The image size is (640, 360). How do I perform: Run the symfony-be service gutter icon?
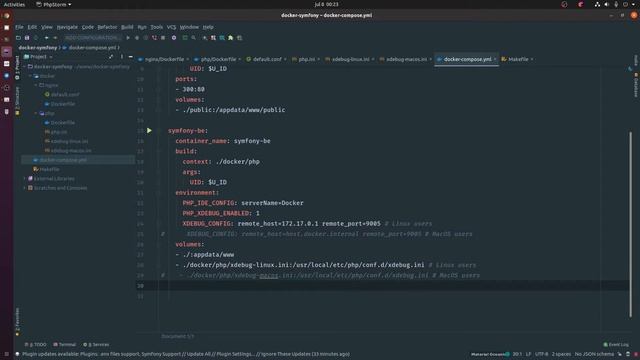[x=149, y=131]
